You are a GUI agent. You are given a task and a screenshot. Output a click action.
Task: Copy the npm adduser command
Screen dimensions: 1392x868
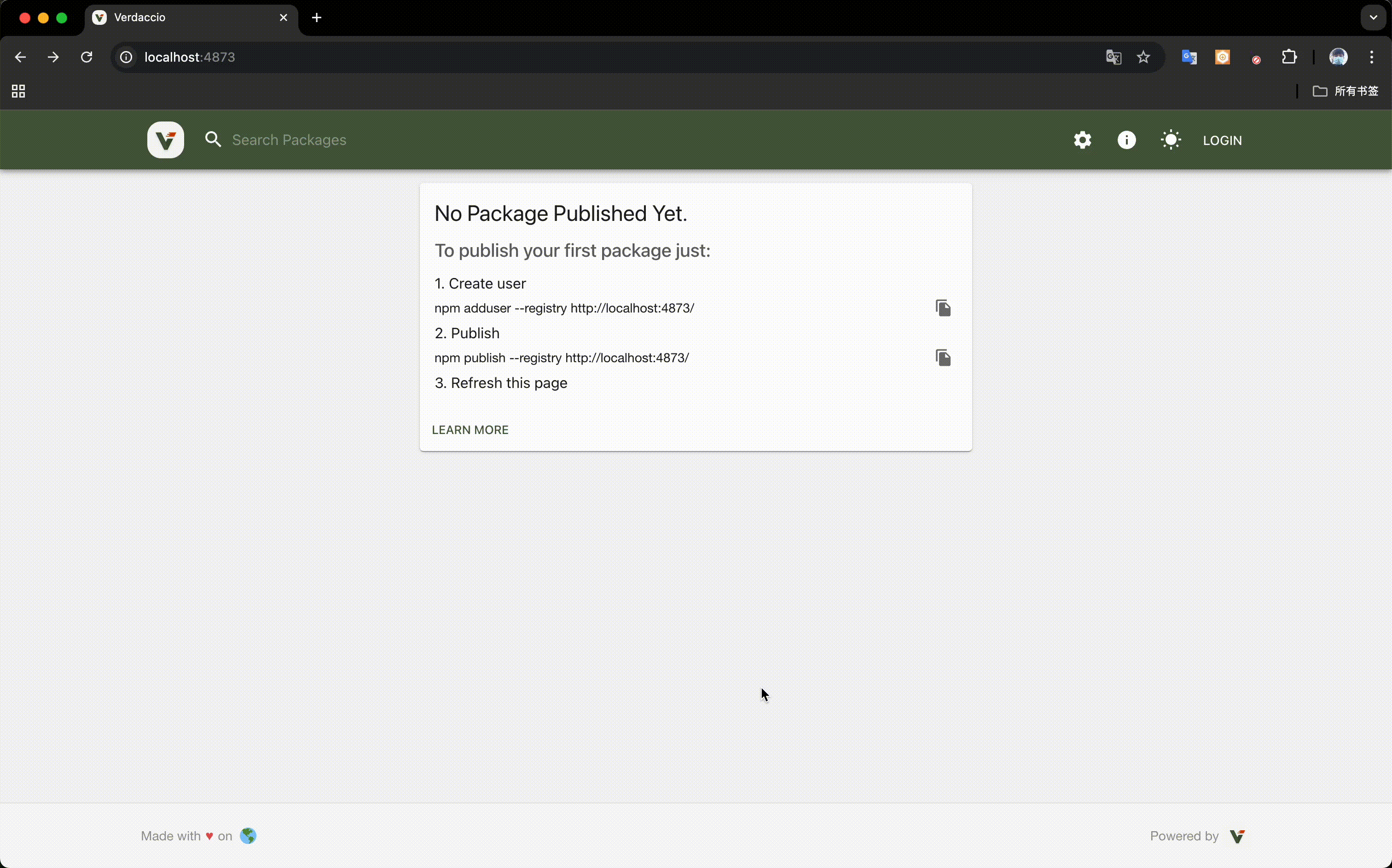coord(943,308)
